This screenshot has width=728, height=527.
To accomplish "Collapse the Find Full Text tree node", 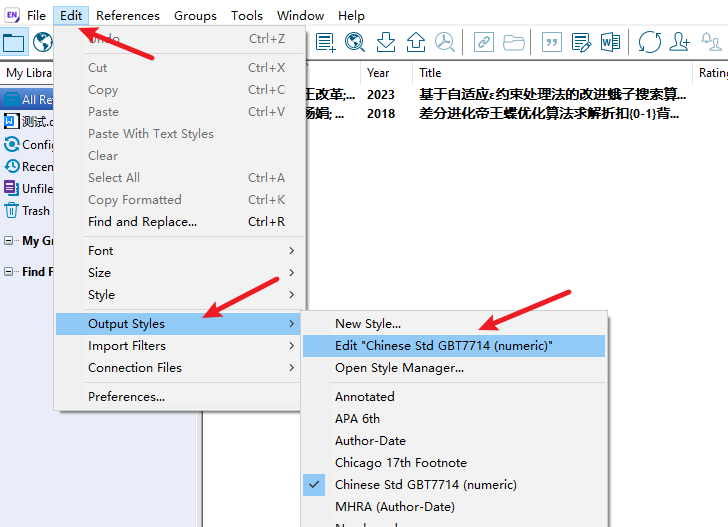I will [x=8, y=272].
